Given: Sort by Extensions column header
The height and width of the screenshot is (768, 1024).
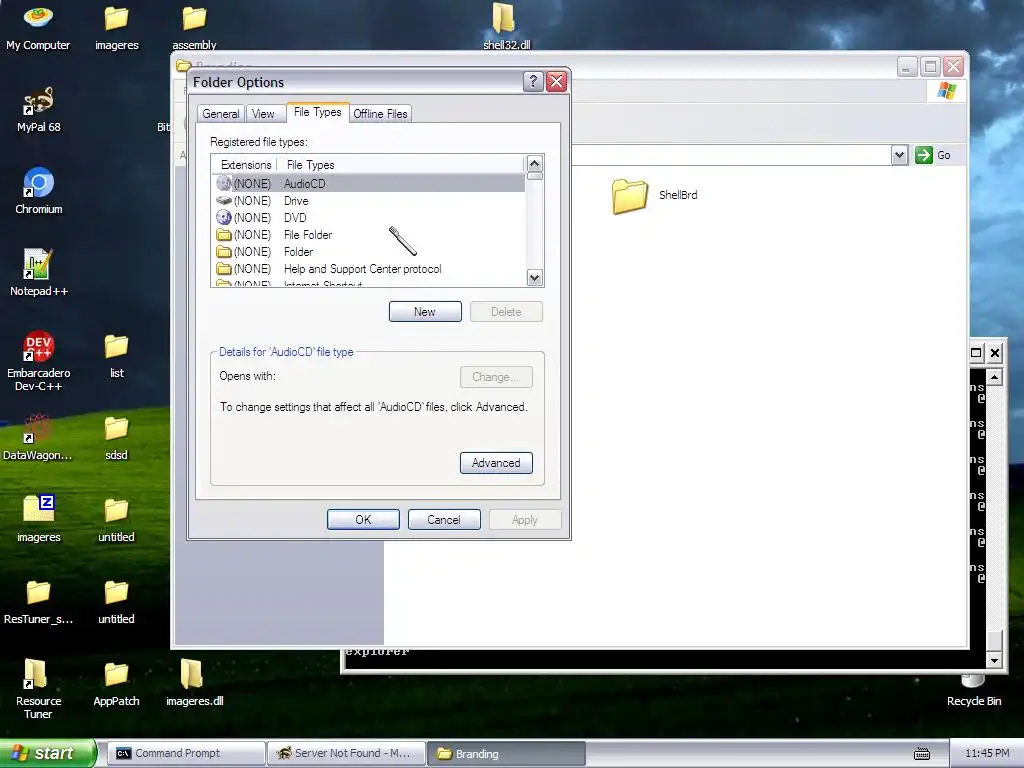Looking at the screenshot, I should pos(246,165).
